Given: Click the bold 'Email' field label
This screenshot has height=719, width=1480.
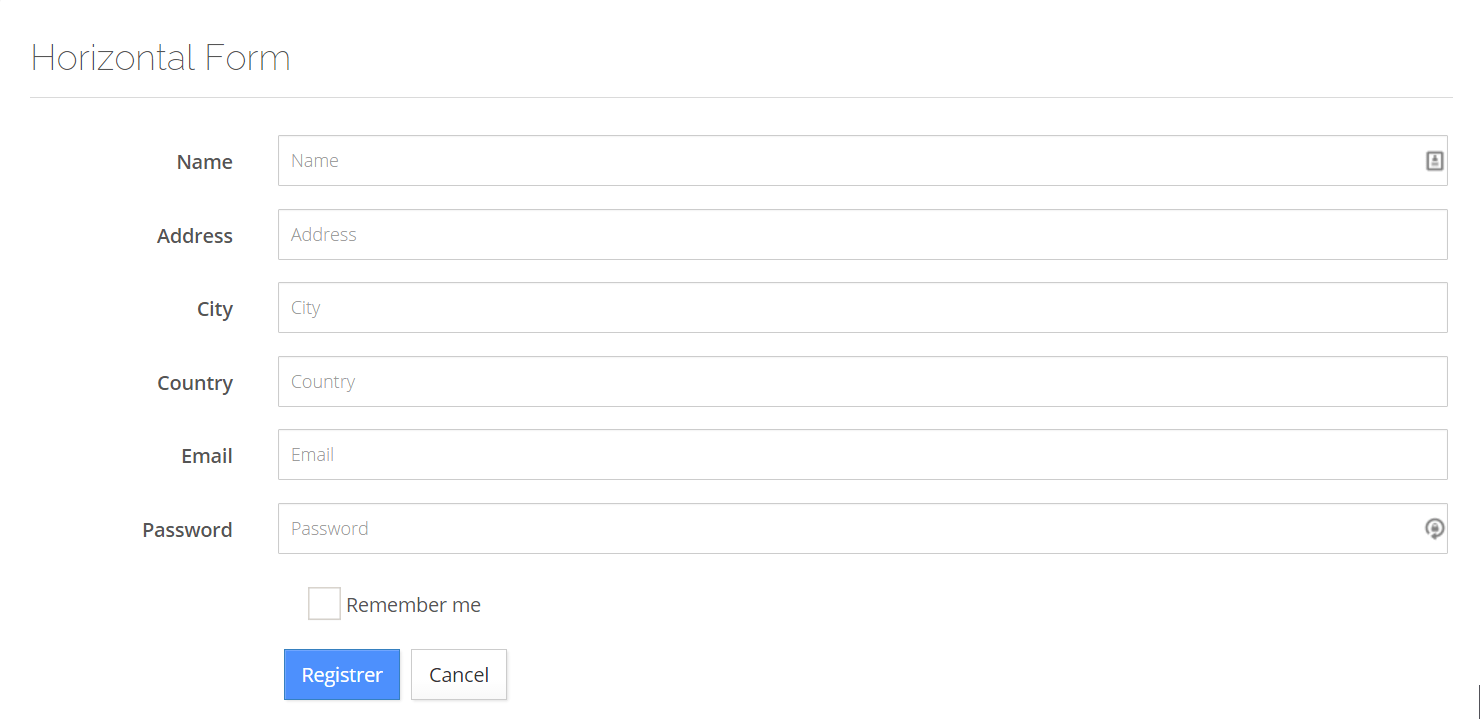Looking at the screenshot, I should pyautogui.click(x=206, y=456).
